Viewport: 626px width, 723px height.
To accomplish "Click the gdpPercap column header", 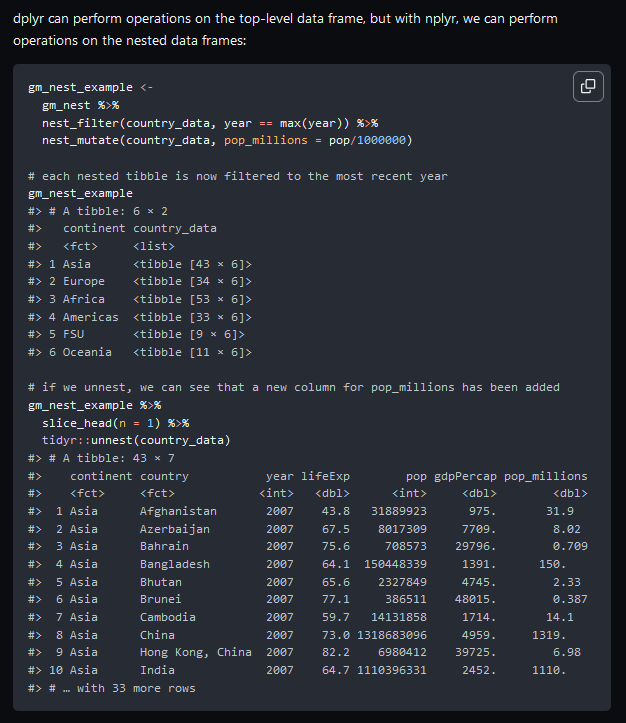I will pos(465,476).
